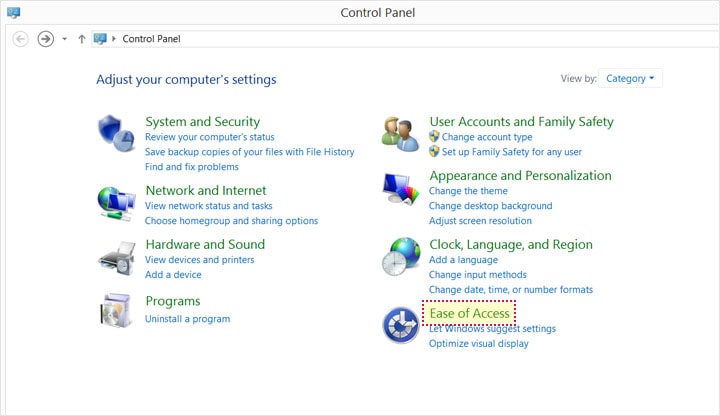The height and width of the screenshot is (416, 720).
Task: Click the Network and Internet globe icon
Action: tap(114, 201)
